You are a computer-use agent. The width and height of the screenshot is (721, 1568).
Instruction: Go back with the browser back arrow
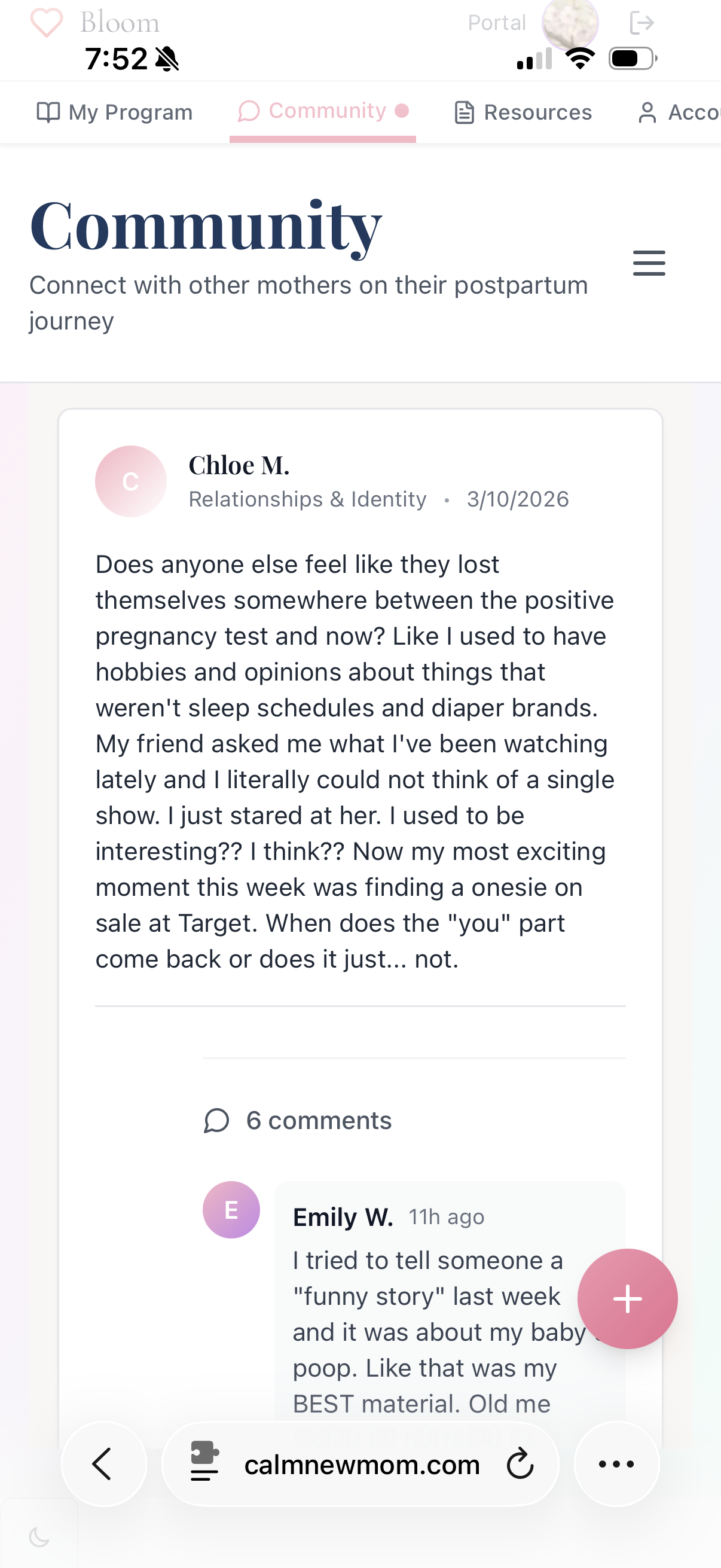click(x=103, y=1464)
